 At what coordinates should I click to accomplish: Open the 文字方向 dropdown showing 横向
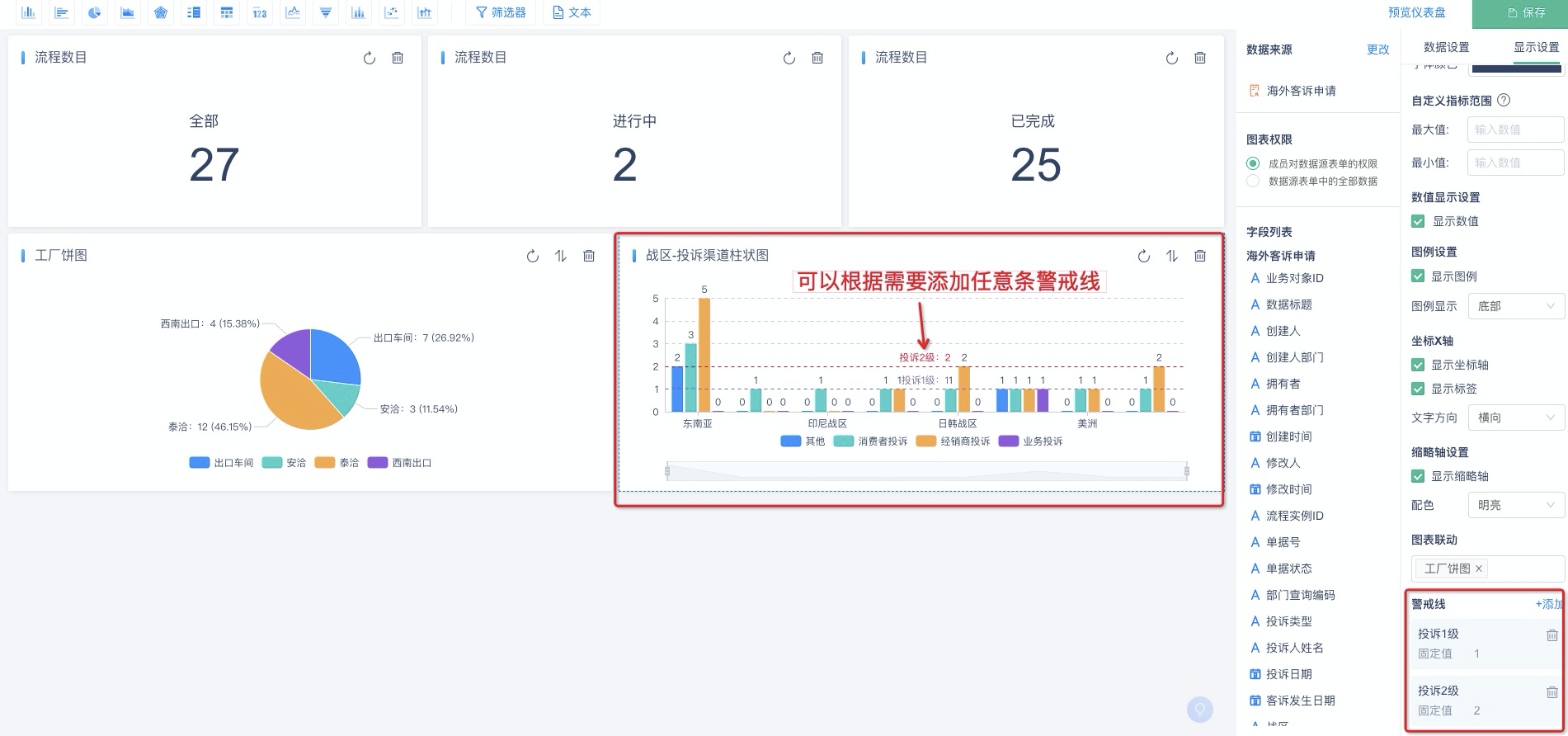(1516, 418)
